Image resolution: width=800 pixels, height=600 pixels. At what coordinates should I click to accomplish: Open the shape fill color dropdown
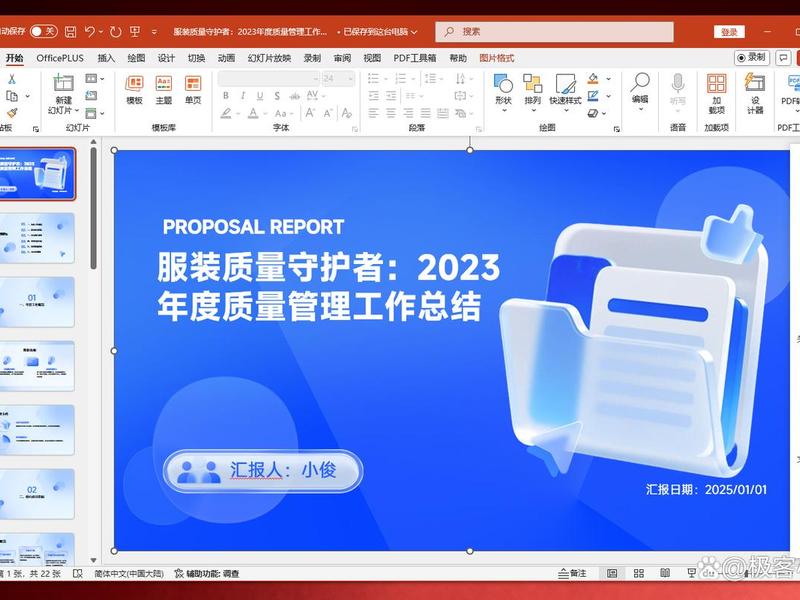609,79
